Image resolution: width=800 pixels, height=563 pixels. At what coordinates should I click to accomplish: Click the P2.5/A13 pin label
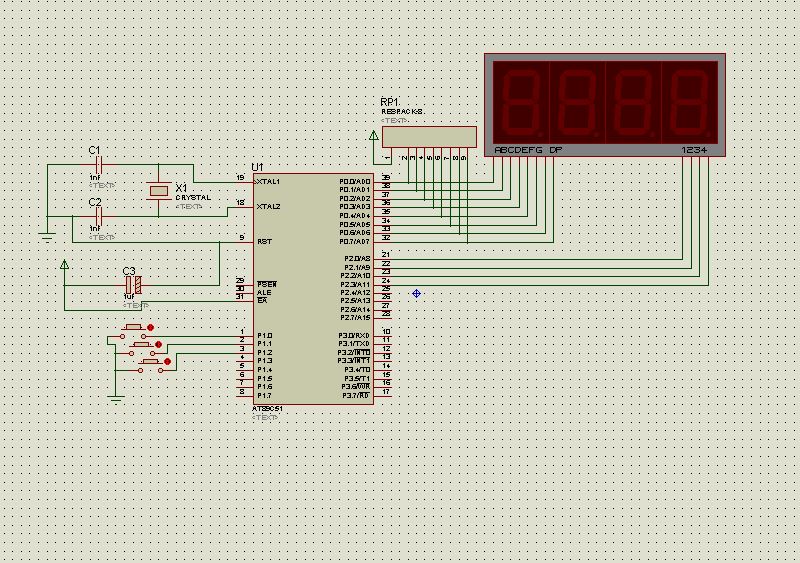click(356, 301)
